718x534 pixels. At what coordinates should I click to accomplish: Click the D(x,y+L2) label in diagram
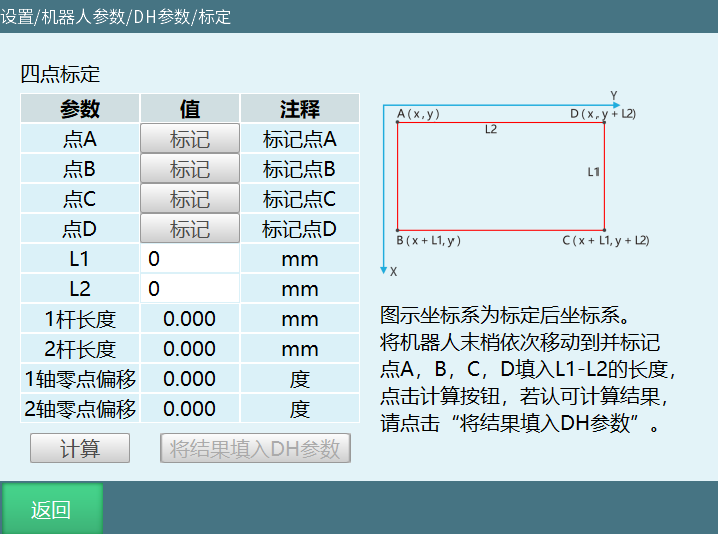point(603,114)
